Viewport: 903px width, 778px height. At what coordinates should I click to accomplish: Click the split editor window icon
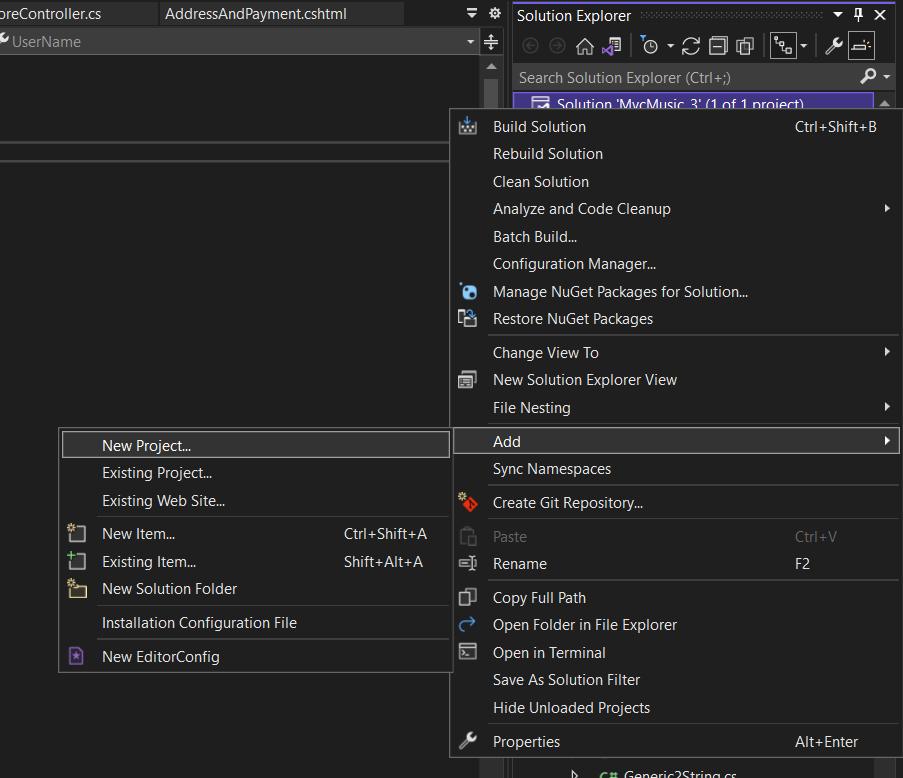coord(490,42)
